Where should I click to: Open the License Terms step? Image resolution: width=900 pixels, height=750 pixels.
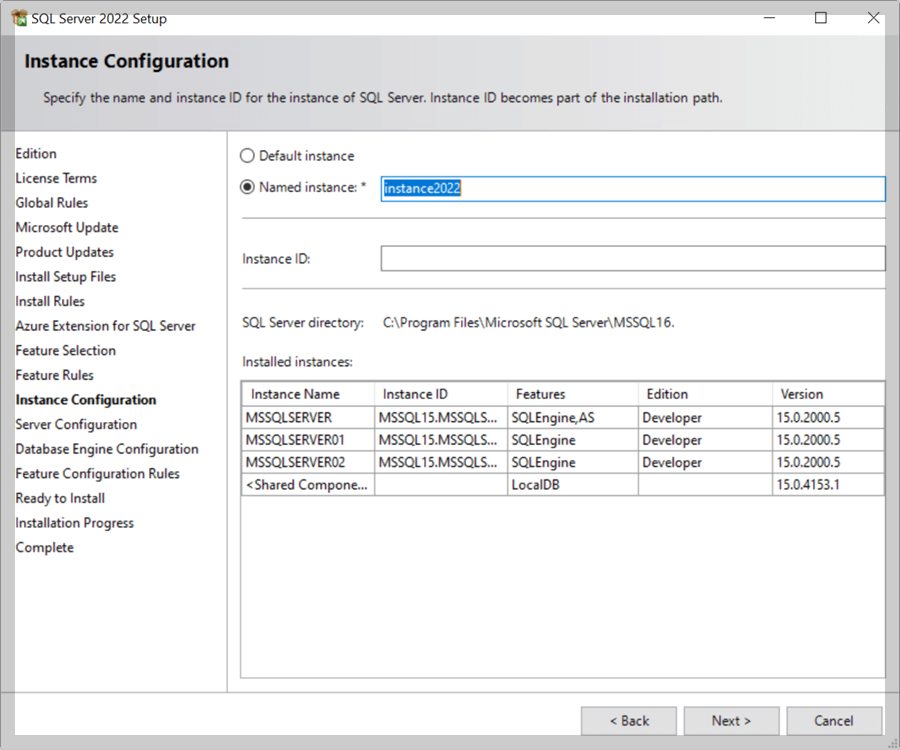pos(56,178)
